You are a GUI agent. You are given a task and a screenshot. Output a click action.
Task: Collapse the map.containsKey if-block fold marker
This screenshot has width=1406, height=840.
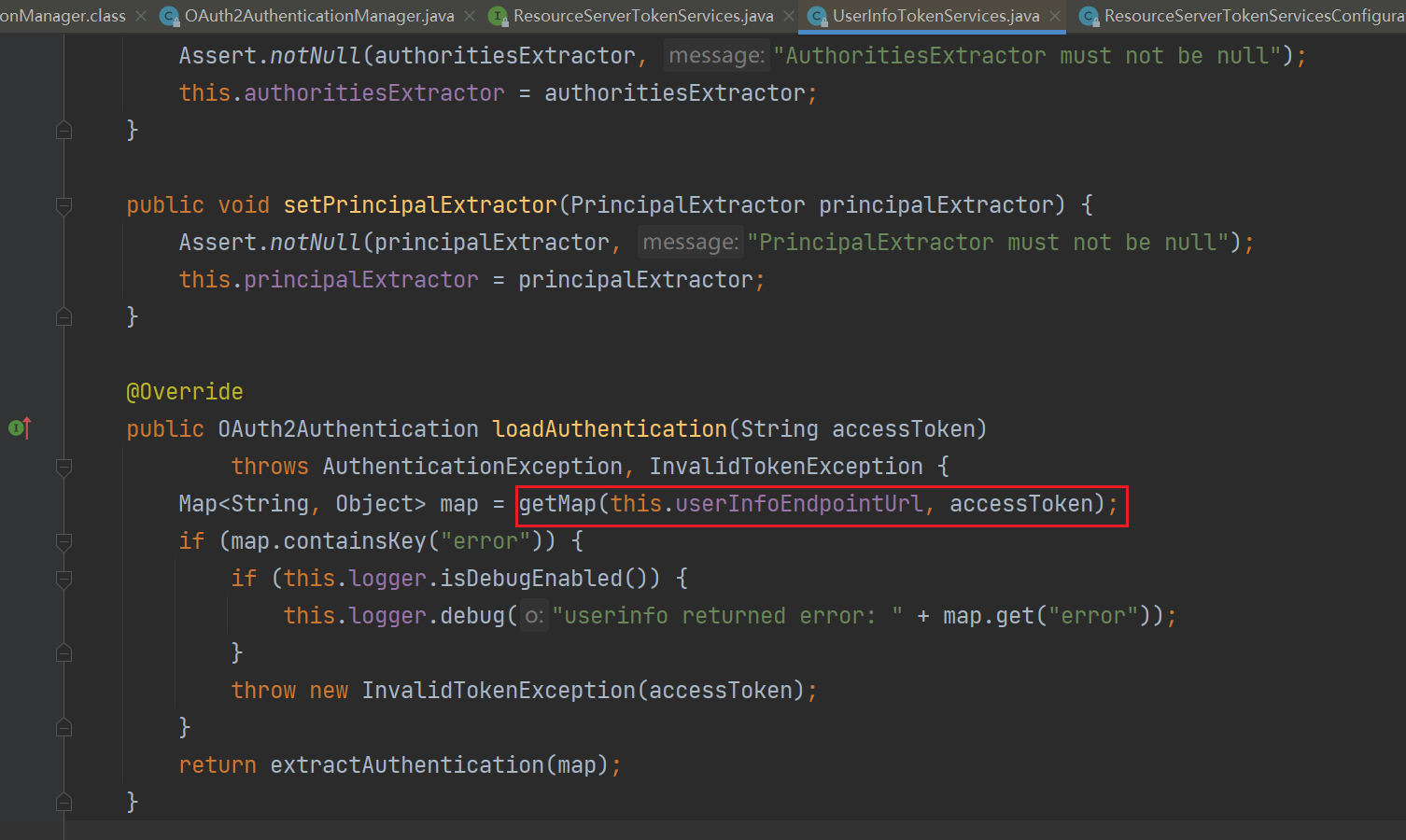pos(63,541)
